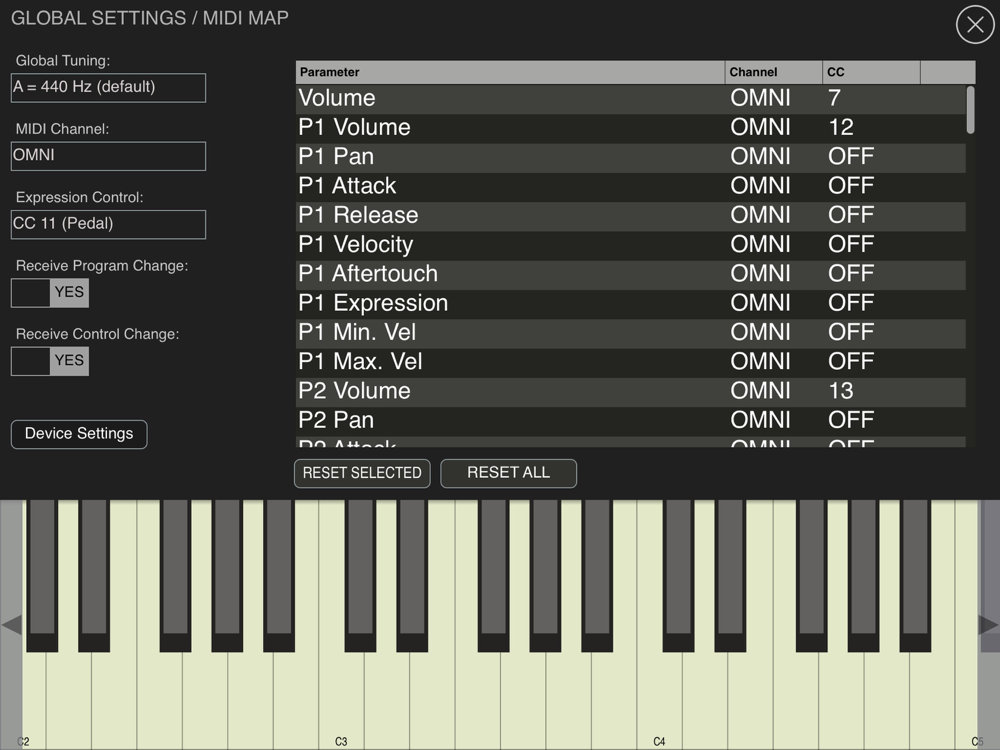Shift keyboard left with the arrow
Screen dimensions: 1000x750
point(11,625)
